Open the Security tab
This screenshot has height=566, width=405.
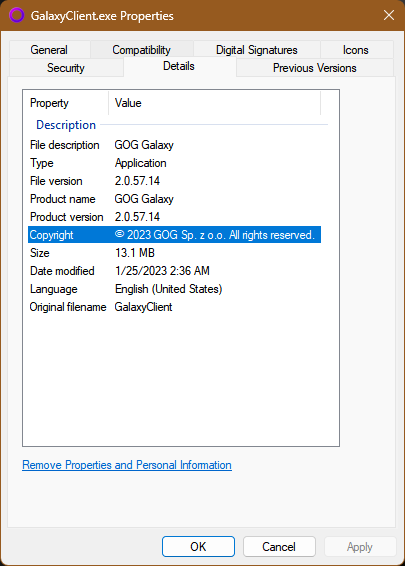pyautogui.click(x=66, y=68)
